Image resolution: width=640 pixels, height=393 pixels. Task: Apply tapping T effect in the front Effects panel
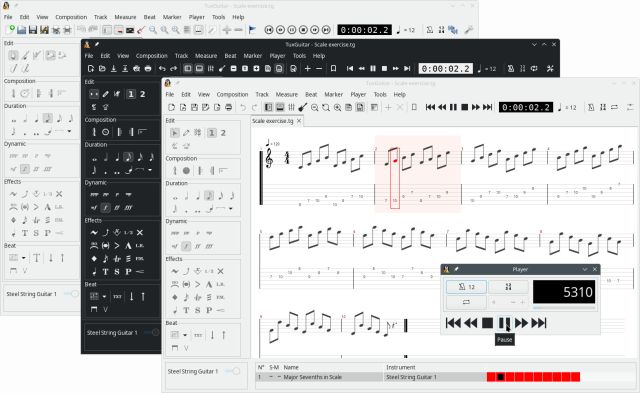(186, 310)
